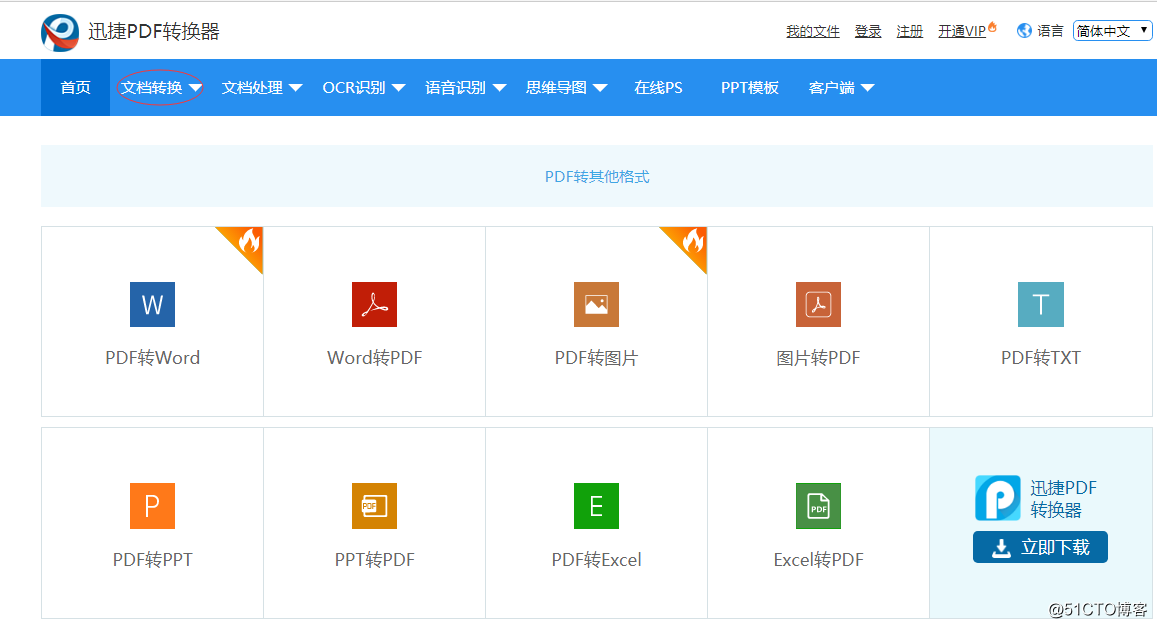Click the hot flame badge on PDF转Word
The width and height of the screenshot is (1157, 628).
[249, 241]
